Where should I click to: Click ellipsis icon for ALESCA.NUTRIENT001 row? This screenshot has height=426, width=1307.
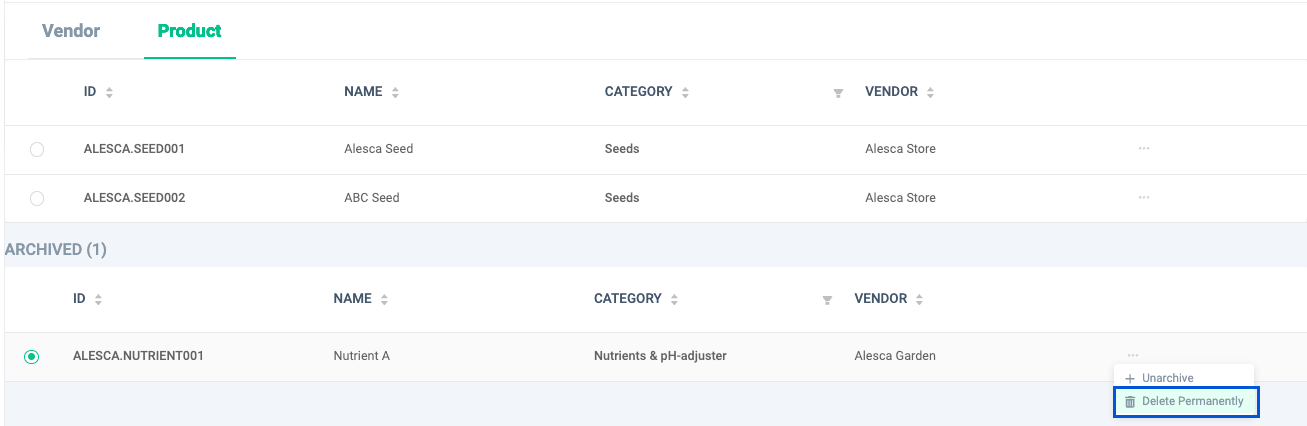click(1132, 355)
